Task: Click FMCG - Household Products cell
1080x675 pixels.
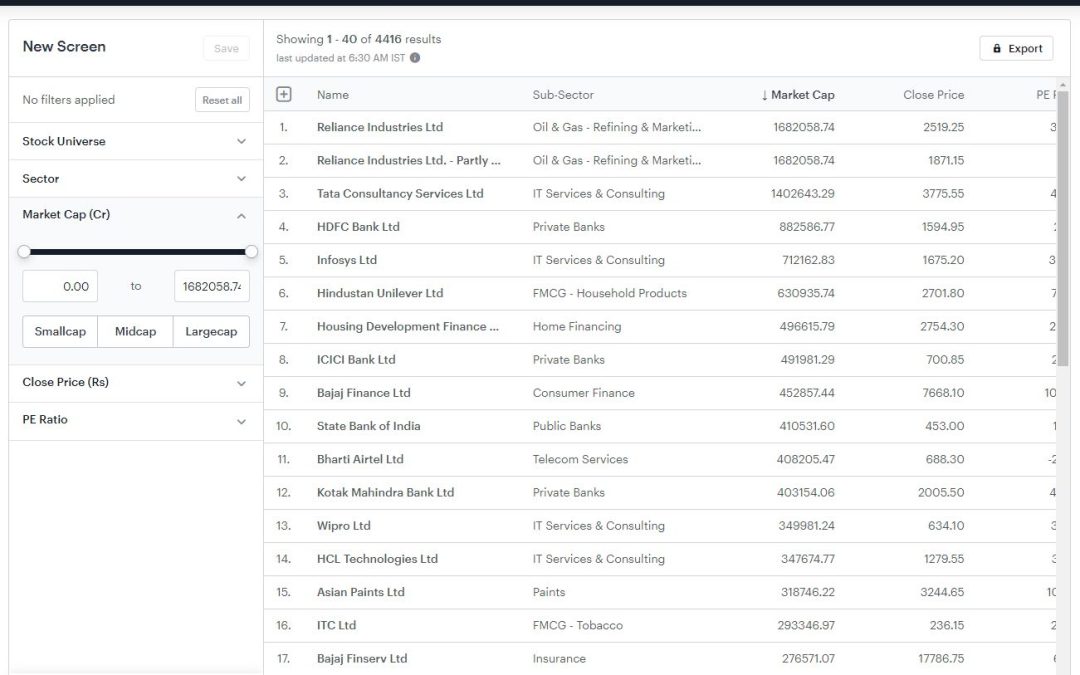Action: tap(610, 293)
